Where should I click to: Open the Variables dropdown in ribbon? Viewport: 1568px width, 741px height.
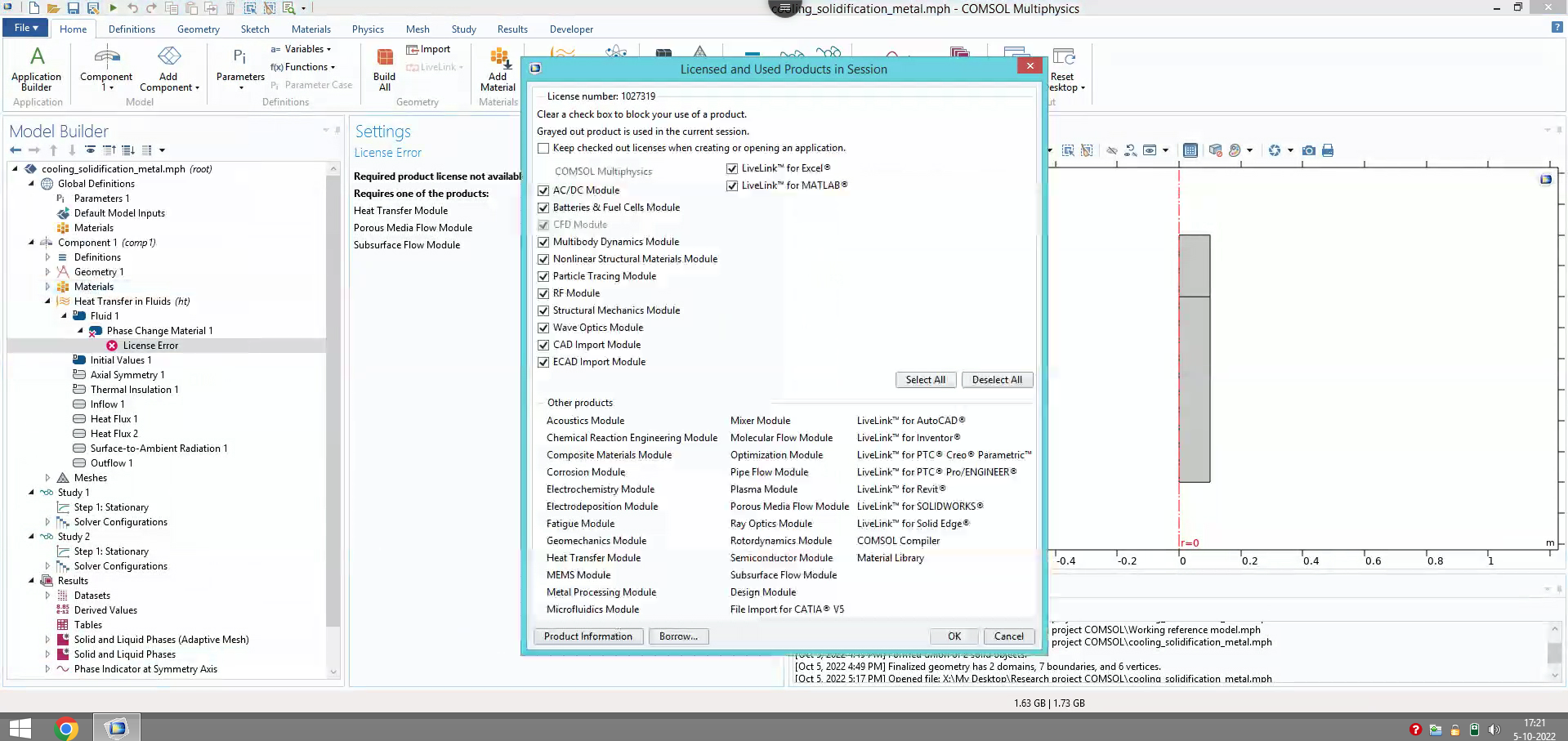(x=301, y=49)
